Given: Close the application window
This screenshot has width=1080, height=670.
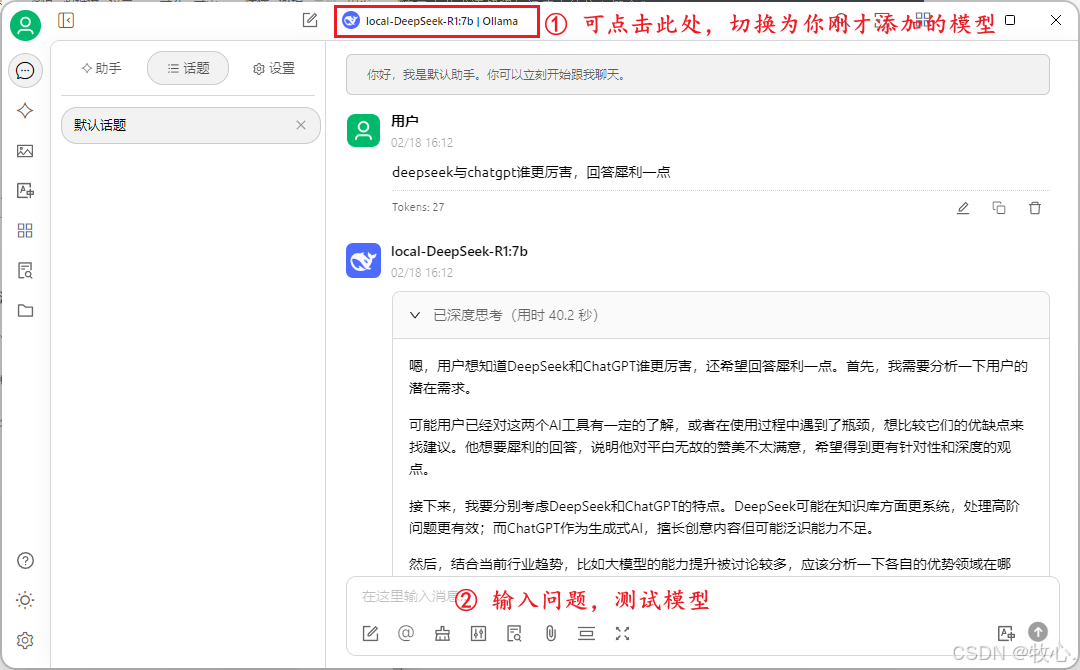Looking at the screenshot, I should point(1056,21).
